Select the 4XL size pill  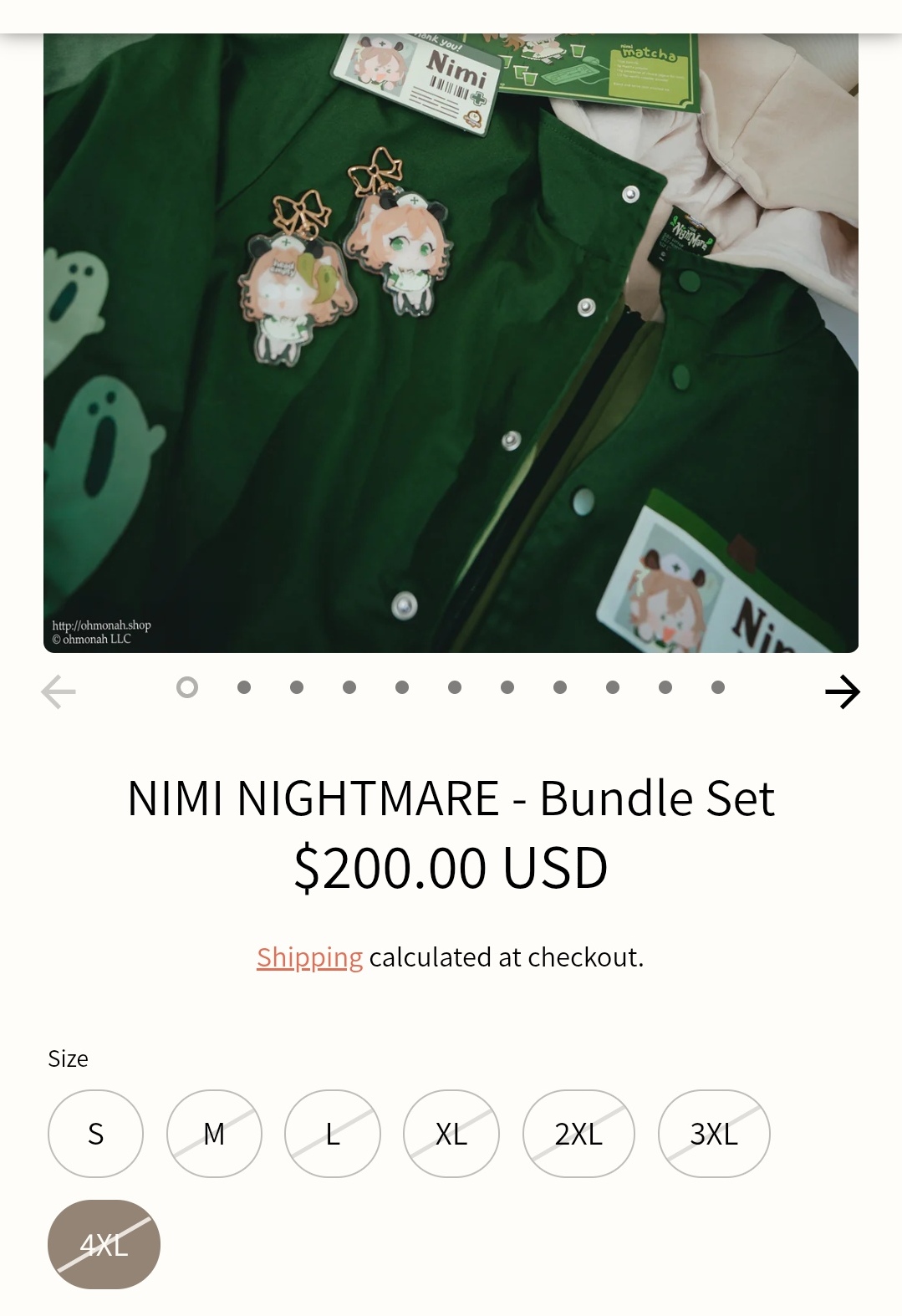point(104,1244)
